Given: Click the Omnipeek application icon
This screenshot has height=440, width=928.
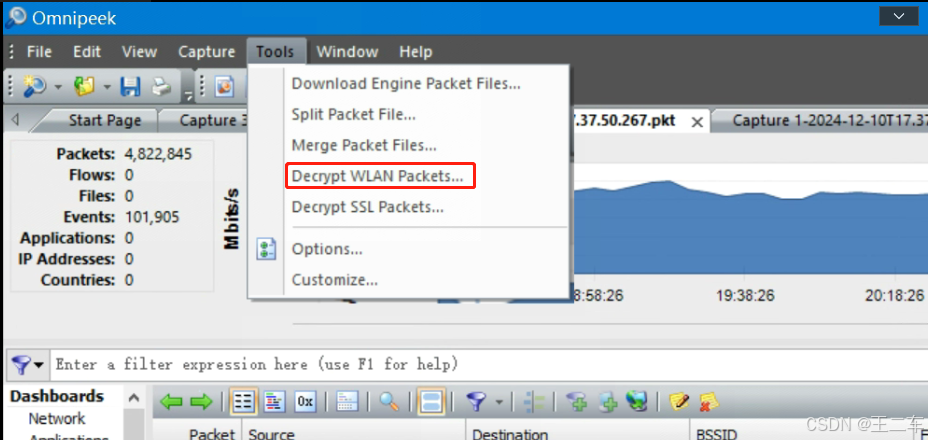Looking at the screenshot, I should [x=15, y=17].
